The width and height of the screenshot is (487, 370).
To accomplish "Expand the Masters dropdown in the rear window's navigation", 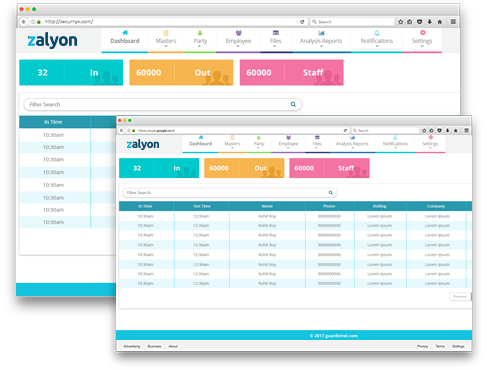I will coord(166,41).
